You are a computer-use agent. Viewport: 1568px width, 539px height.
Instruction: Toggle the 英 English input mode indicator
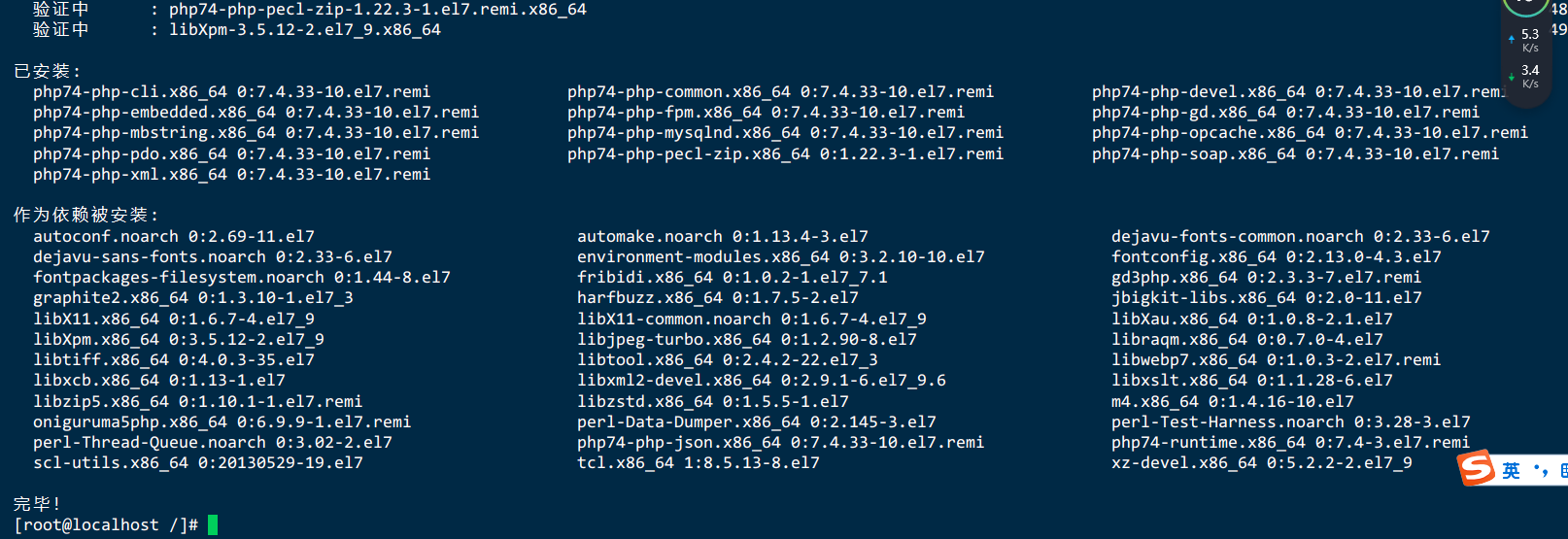[x=1511, y=471]
